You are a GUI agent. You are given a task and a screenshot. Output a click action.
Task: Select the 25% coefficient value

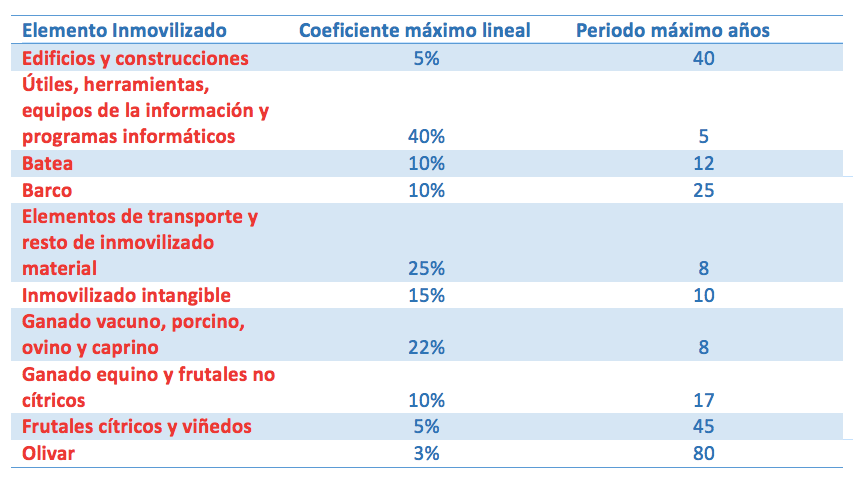[426, 268]
